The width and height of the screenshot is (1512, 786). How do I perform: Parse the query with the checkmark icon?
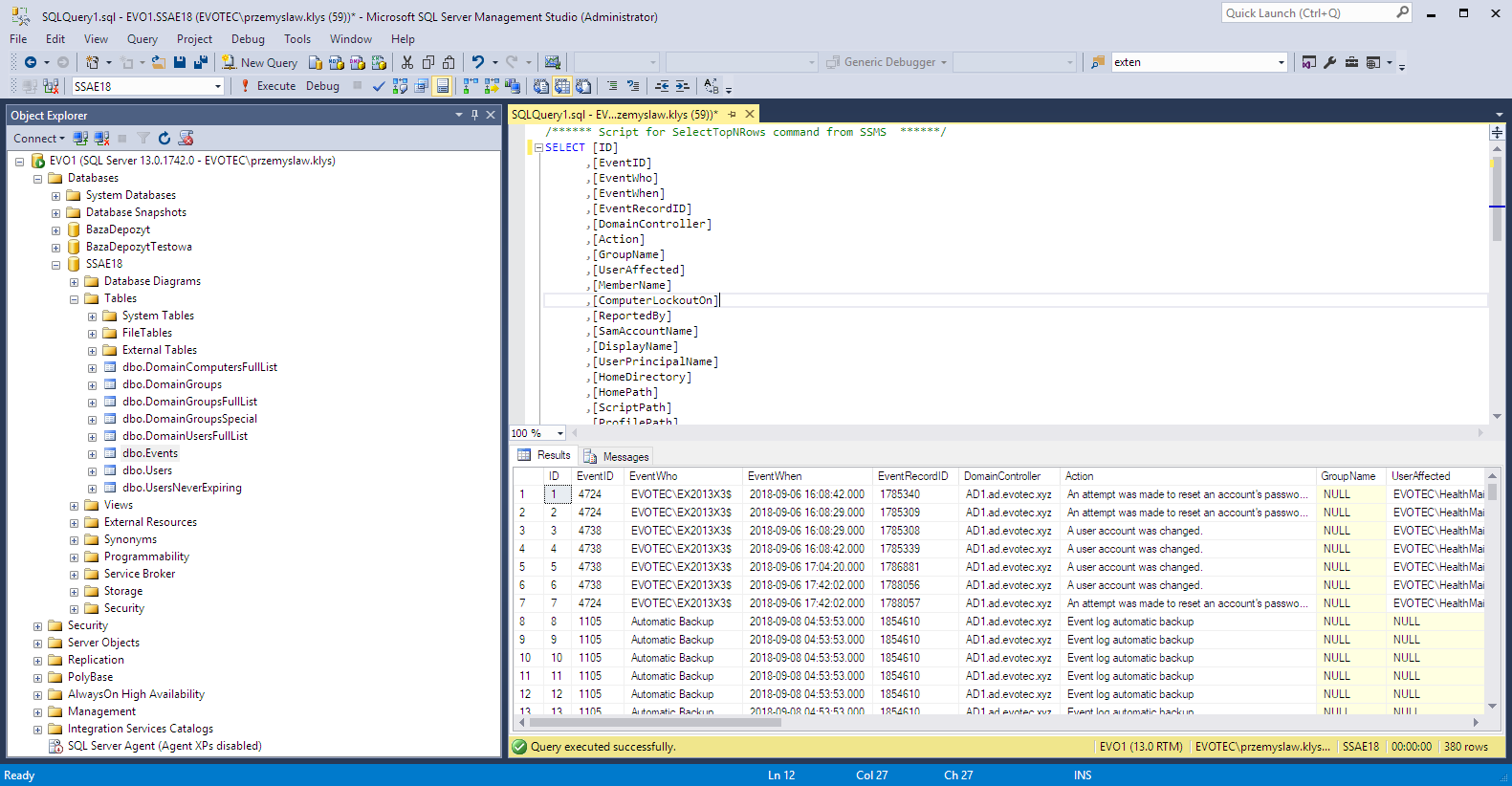[379, 86]
